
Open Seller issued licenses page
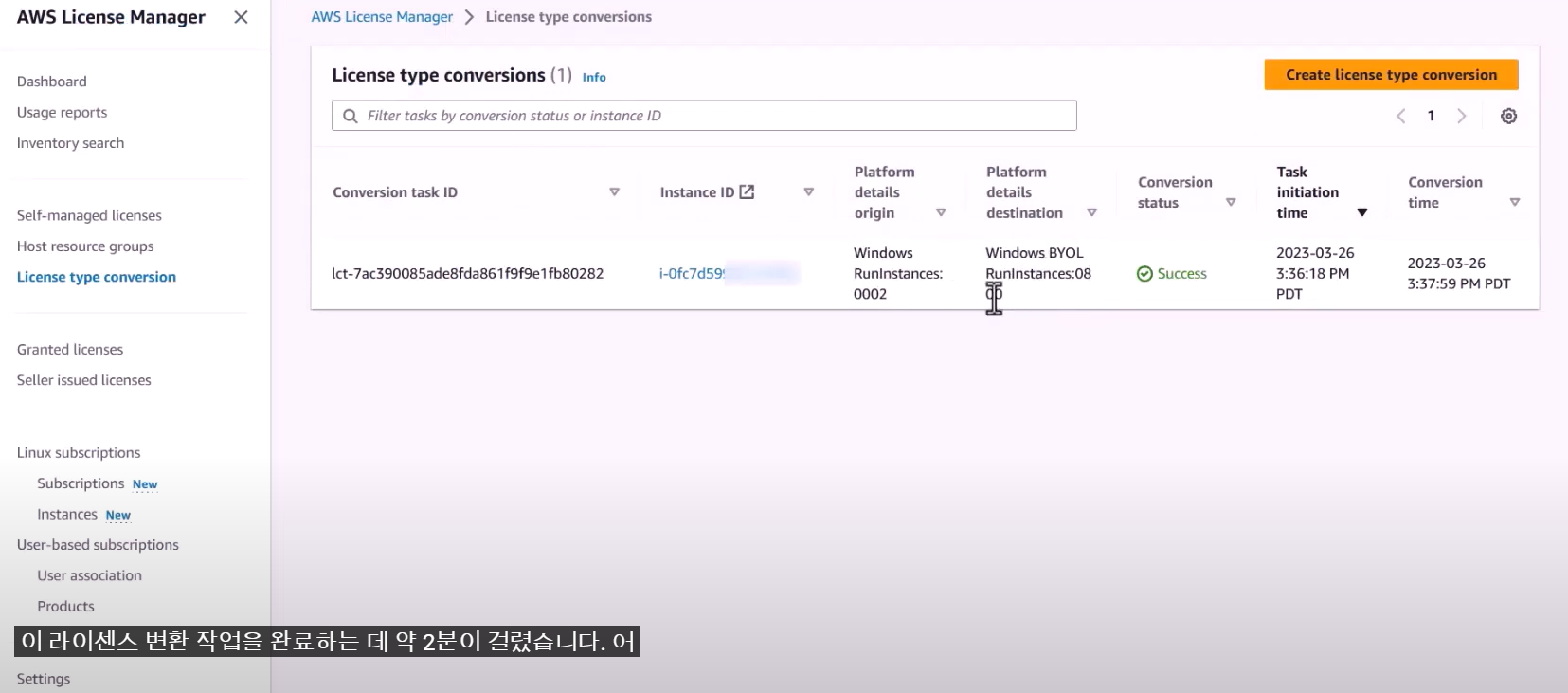click(x=83, y=380)
